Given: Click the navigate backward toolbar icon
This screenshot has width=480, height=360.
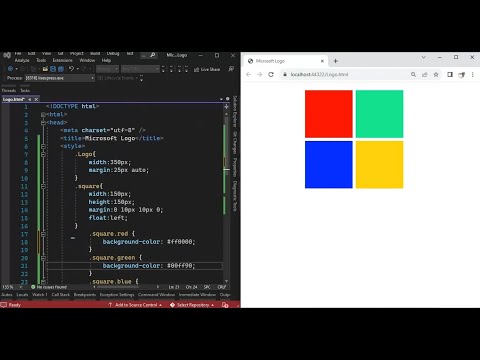Looking at the screenshot, I should click(10, 69).
